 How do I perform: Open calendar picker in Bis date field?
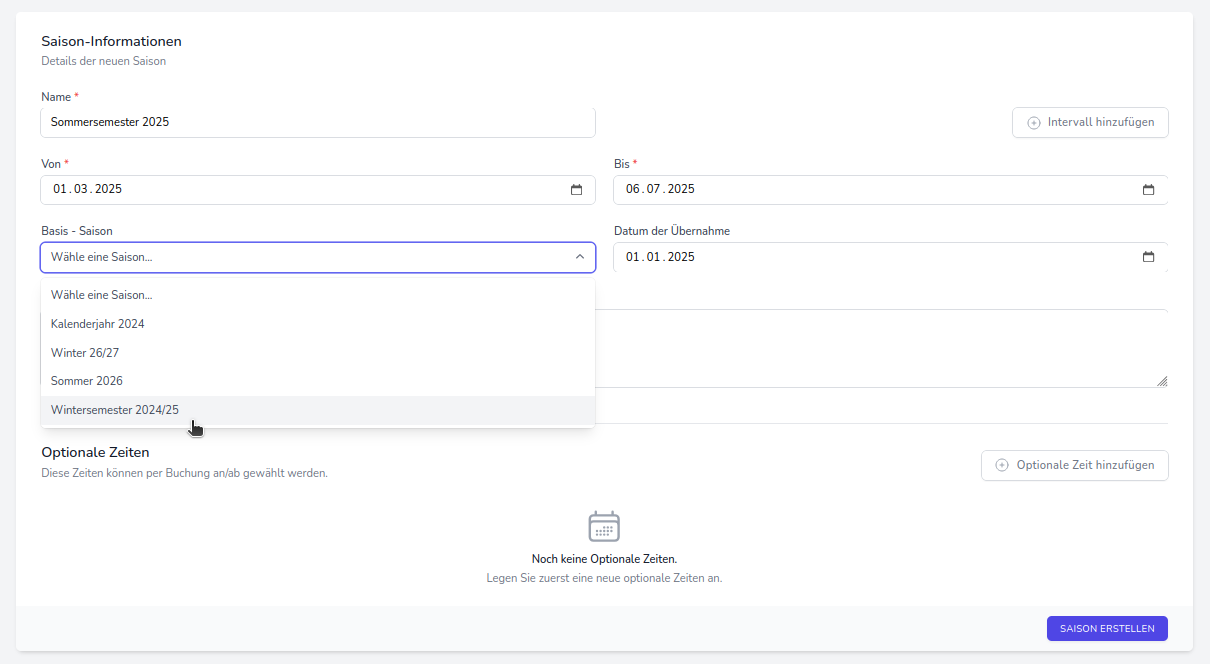1148,190
